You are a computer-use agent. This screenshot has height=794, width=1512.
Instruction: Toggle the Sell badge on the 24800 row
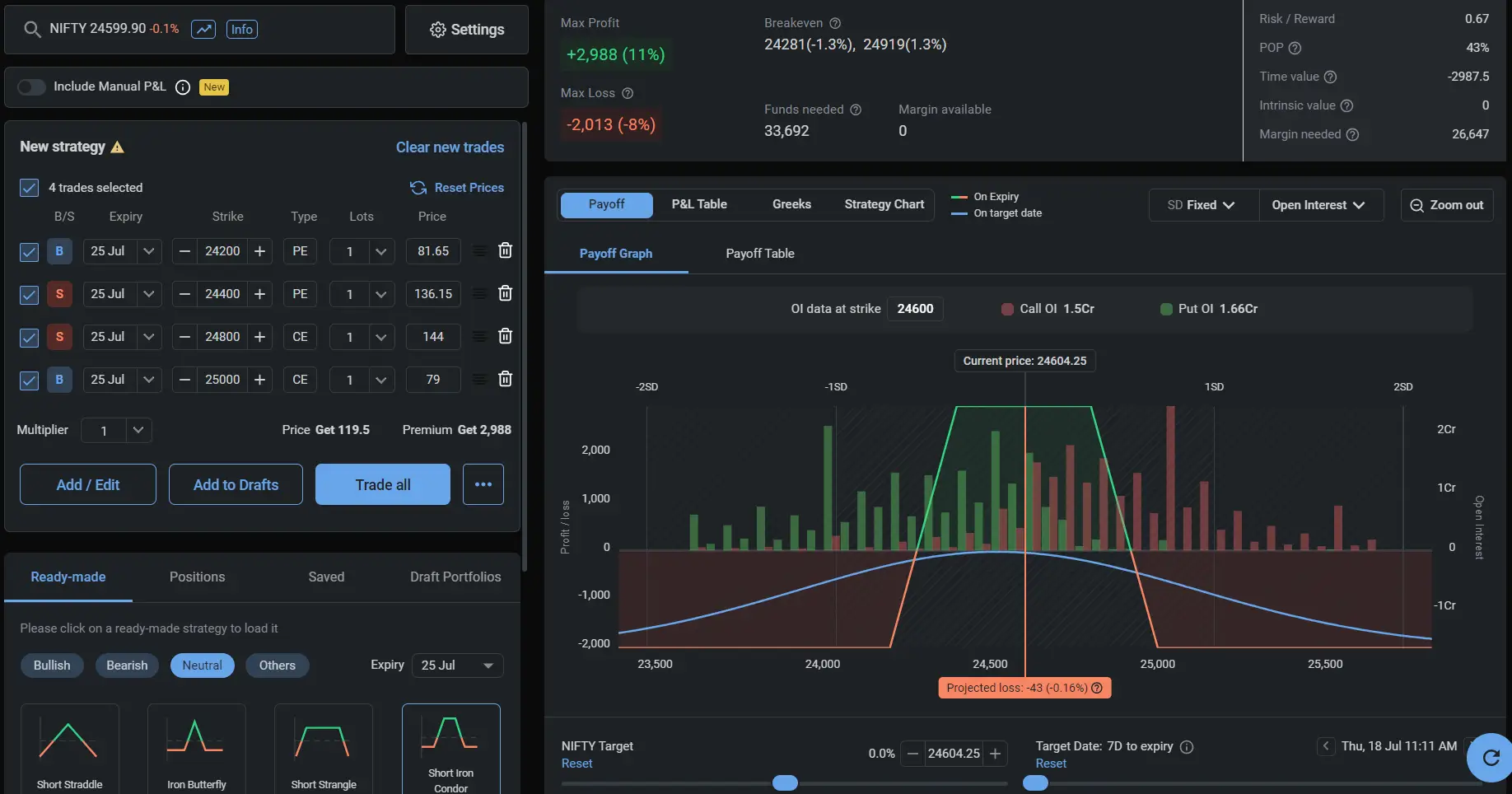pos(59,337)
